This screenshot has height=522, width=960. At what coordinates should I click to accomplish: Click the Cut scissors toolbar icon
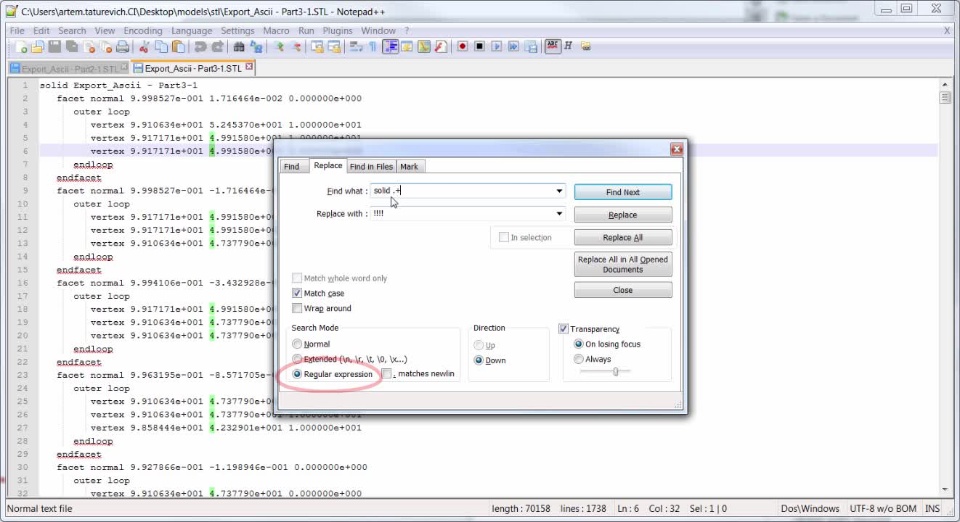coord(144,47)
